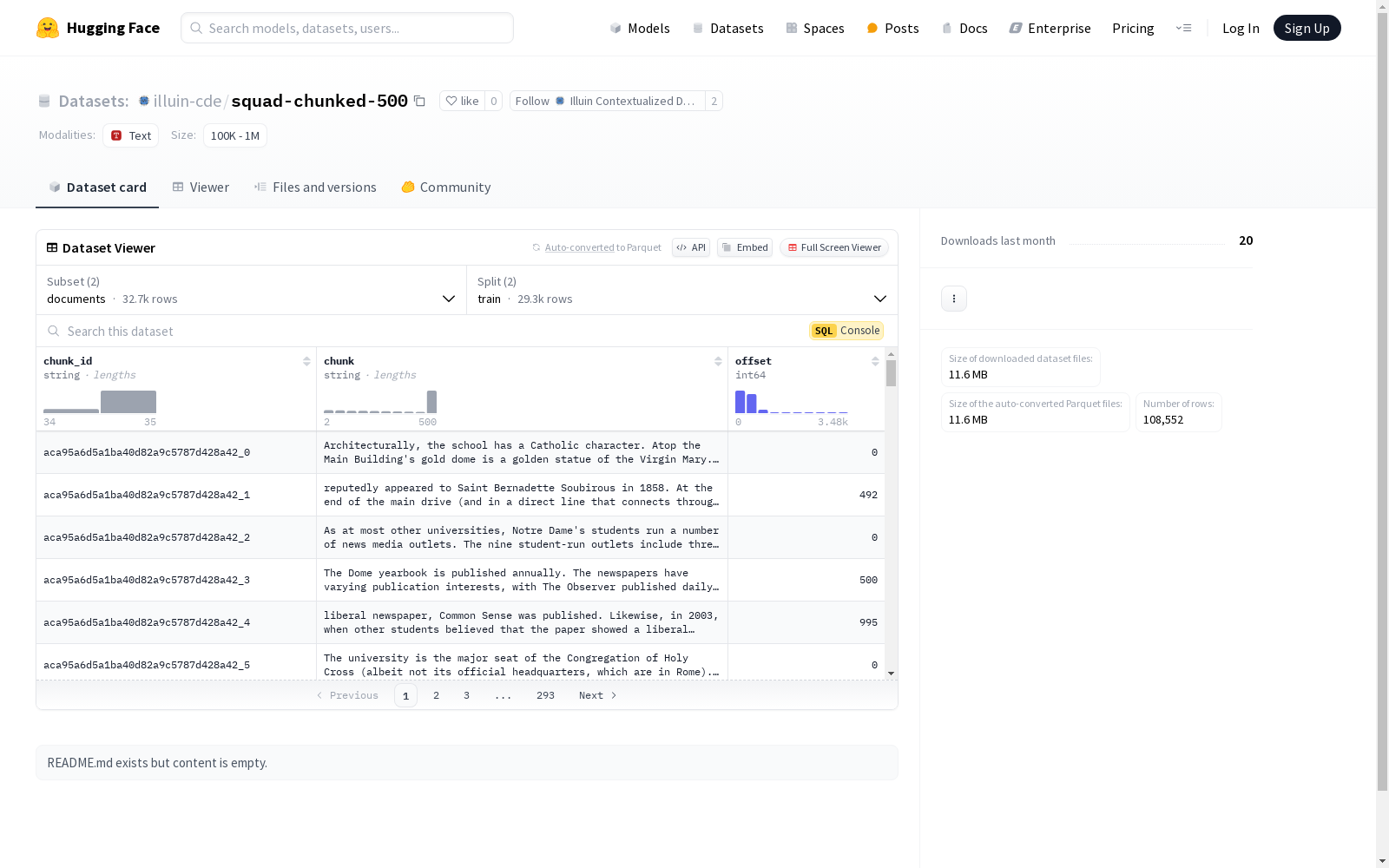Screen dimensions: 1389x868
Task: Click the follower count 2
Action: pos(714,102)
